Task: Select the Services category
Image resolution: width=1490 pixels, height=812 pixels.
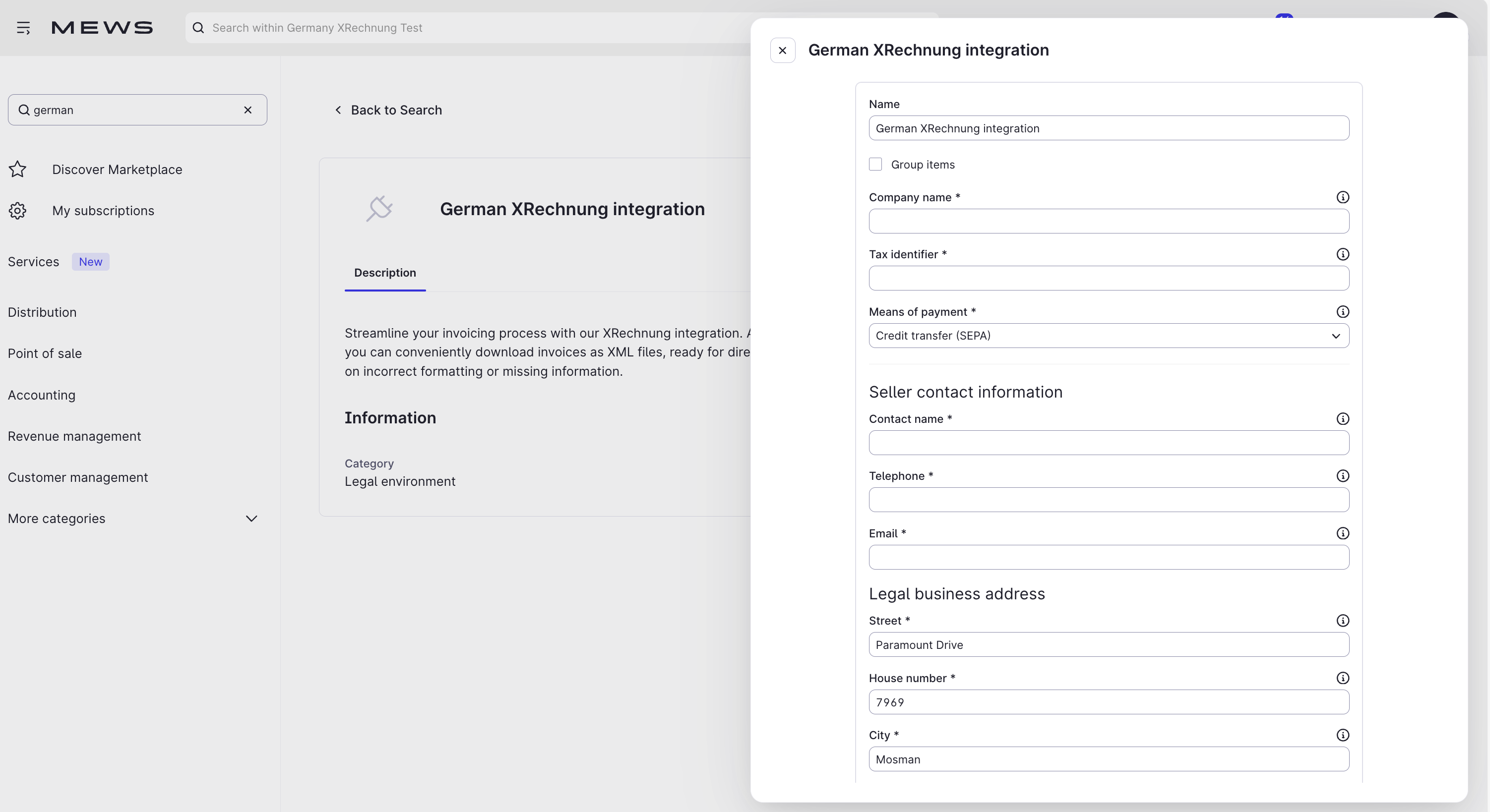Action: pyautogui.click(x=34, y=262)
